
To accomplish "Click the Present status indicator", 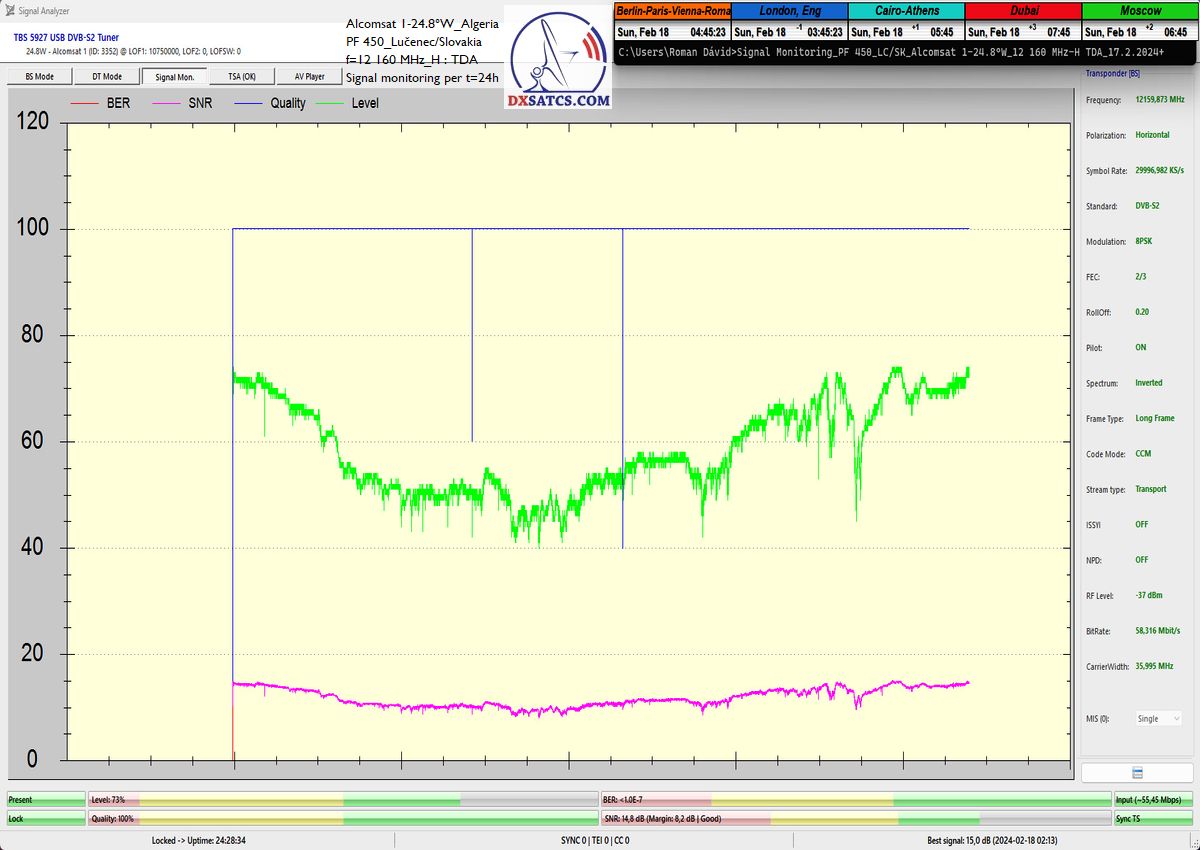I will (x=46, y=800).
